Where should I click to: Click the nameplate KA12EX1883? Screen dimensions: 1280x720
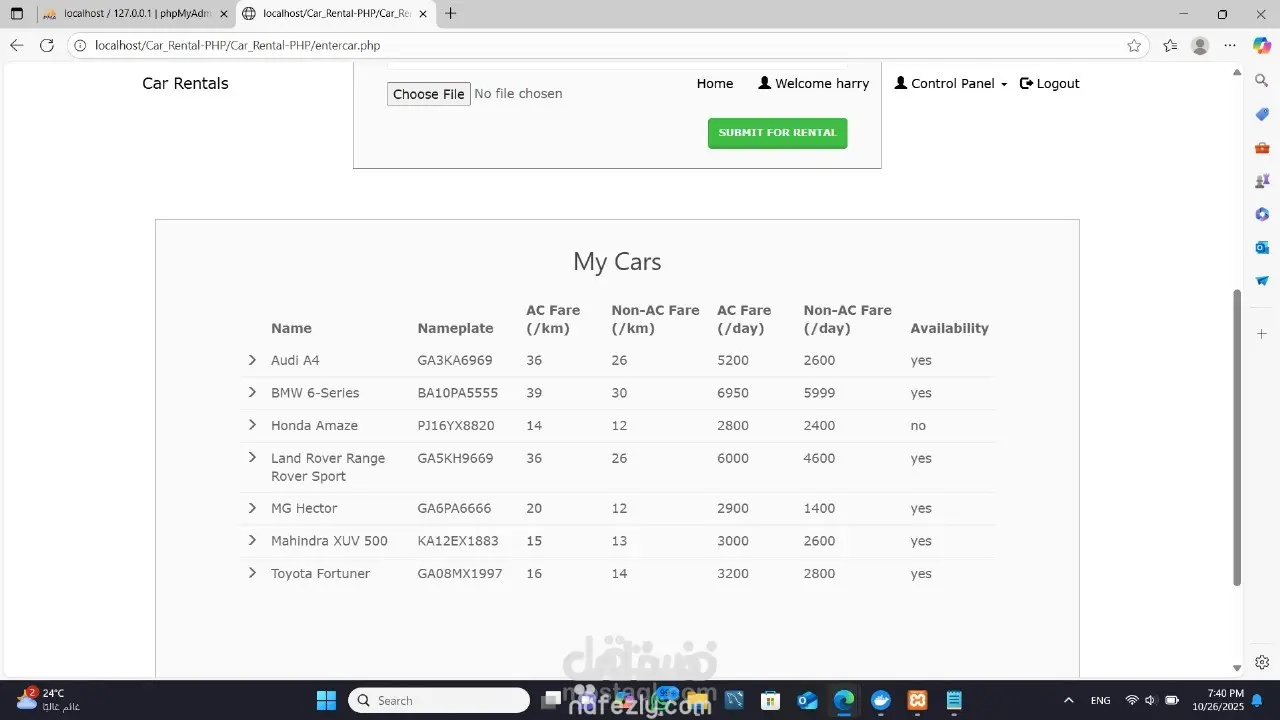tap(458, 541)
